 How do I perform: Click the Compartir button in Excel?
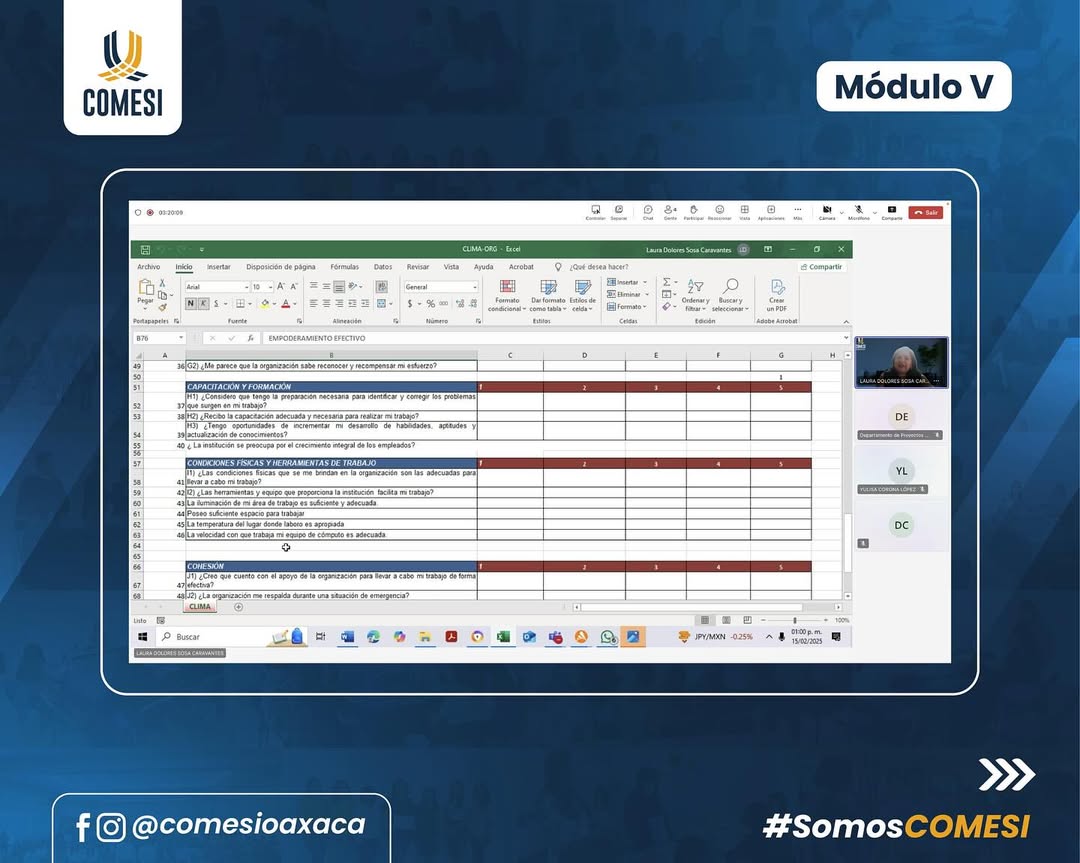822,267
